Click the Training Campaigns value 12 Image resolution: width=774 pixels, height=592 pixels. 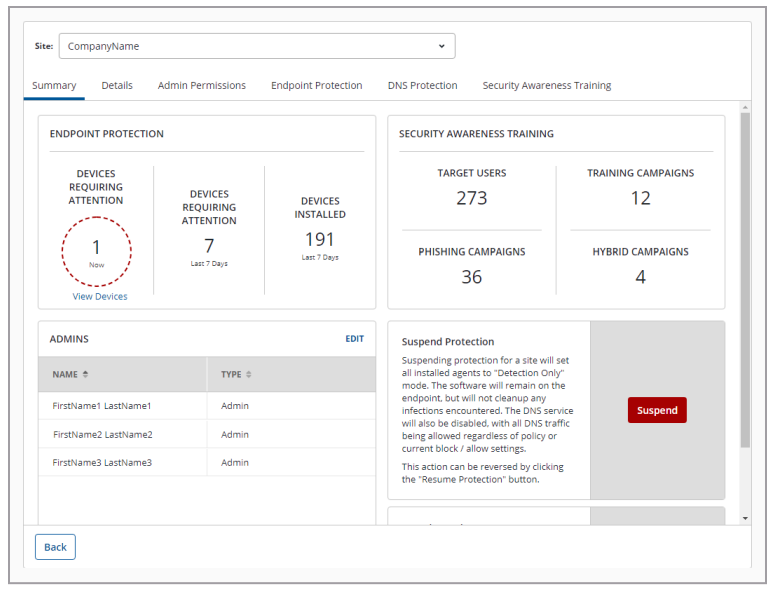click(641, 198)
